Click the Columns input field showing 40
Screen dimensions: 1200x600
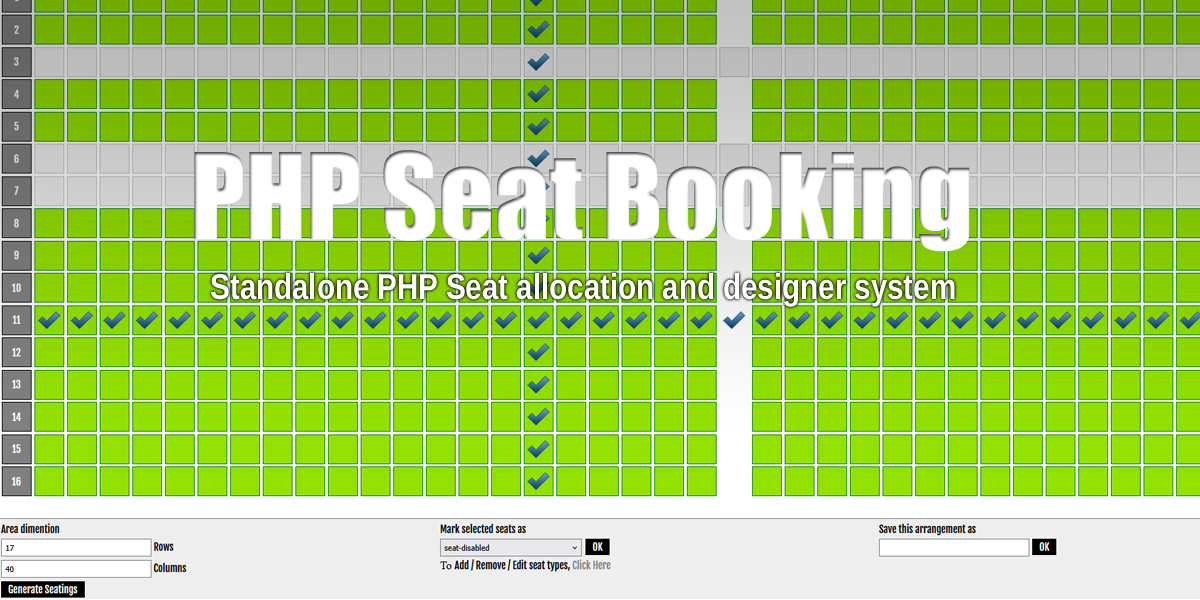tap(76, 568)
